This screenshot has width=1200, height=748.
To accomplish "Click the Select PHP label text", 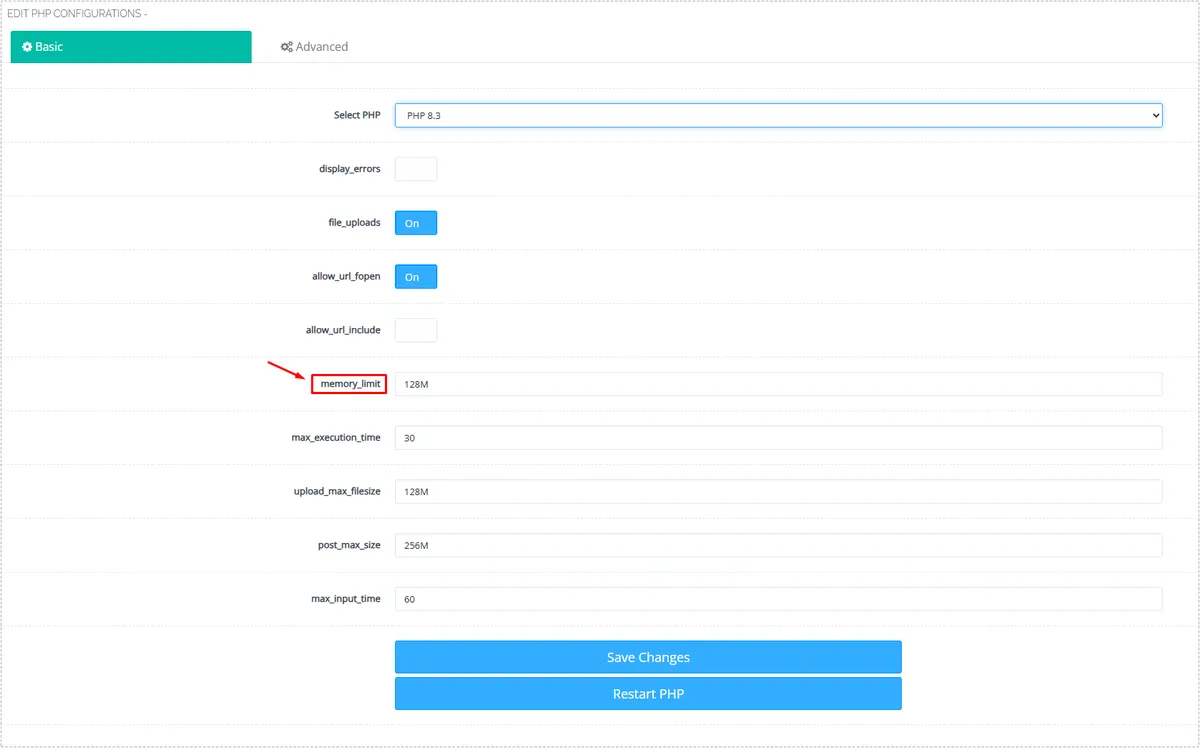I will click(357, 116).
